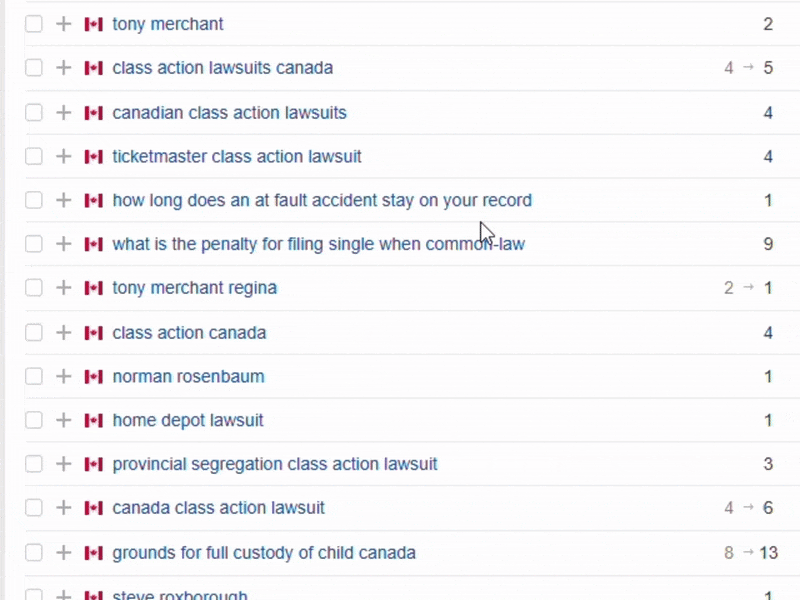Open keyword link tony merchant regina

pos(194,288)
